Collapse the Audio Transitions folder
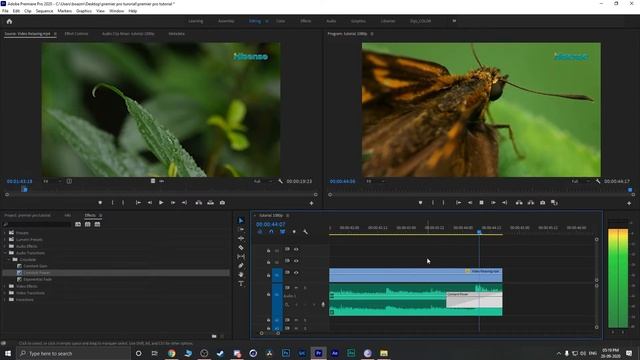Image resolution: width=640 pixels, height=360 pixels. (x=5, y=253)
